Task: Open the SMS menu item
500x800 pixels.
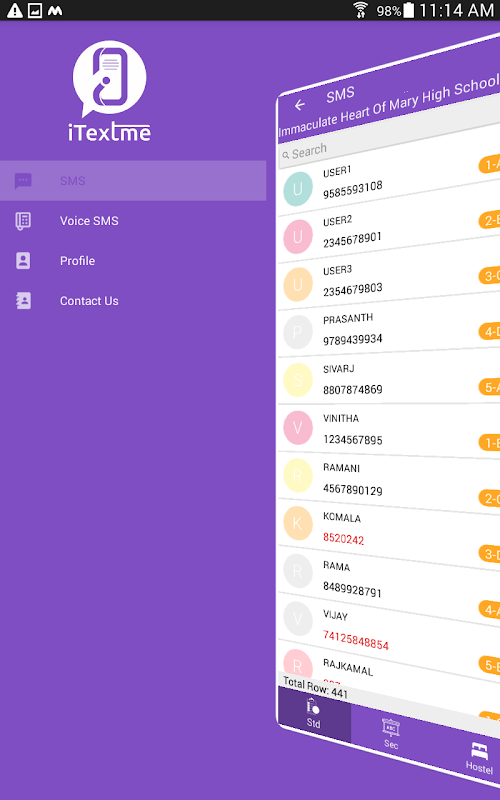Action: (x=133, y=181)
